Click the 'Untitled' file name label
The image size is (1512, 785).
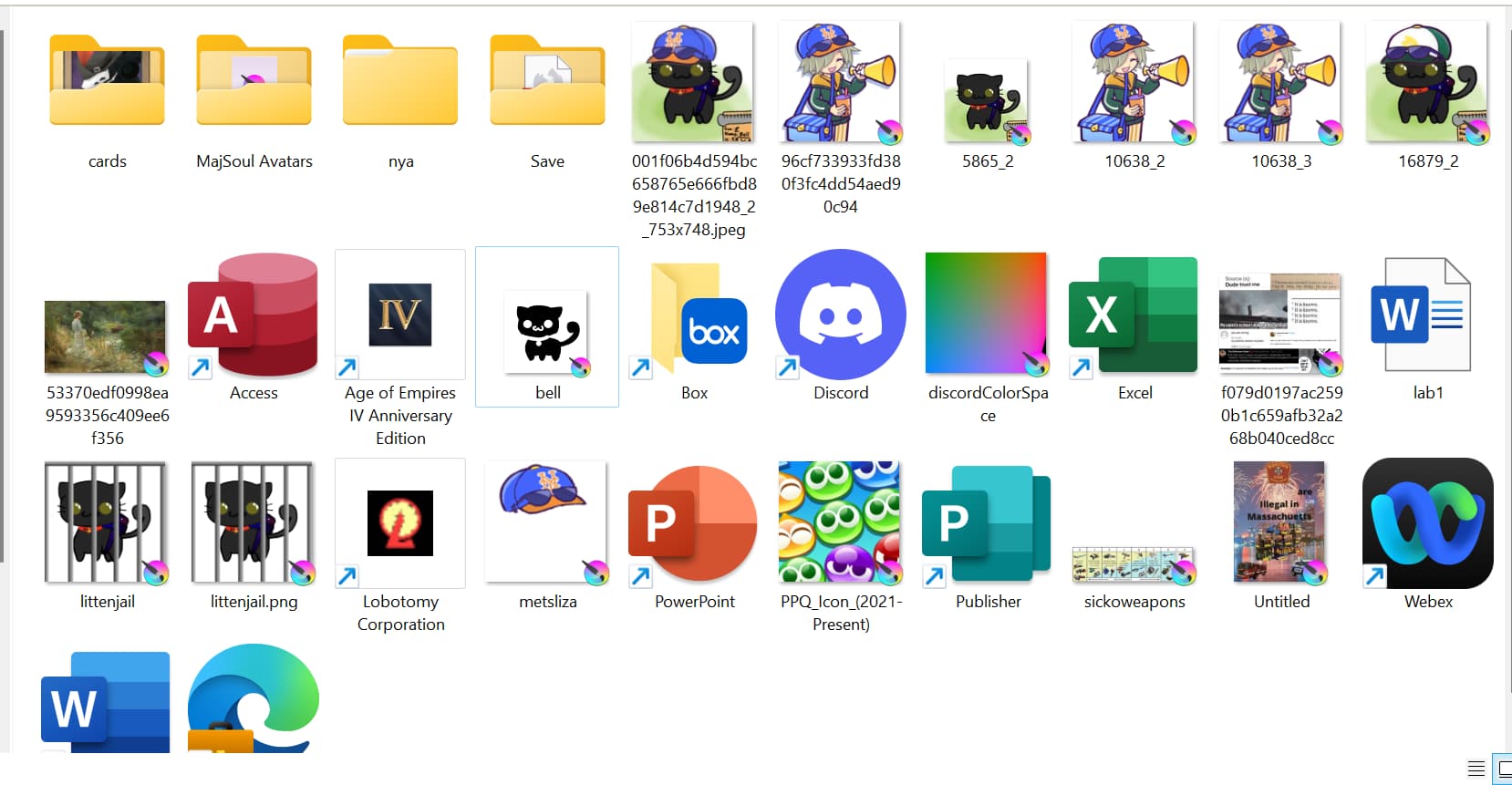tap(1281, 602)
